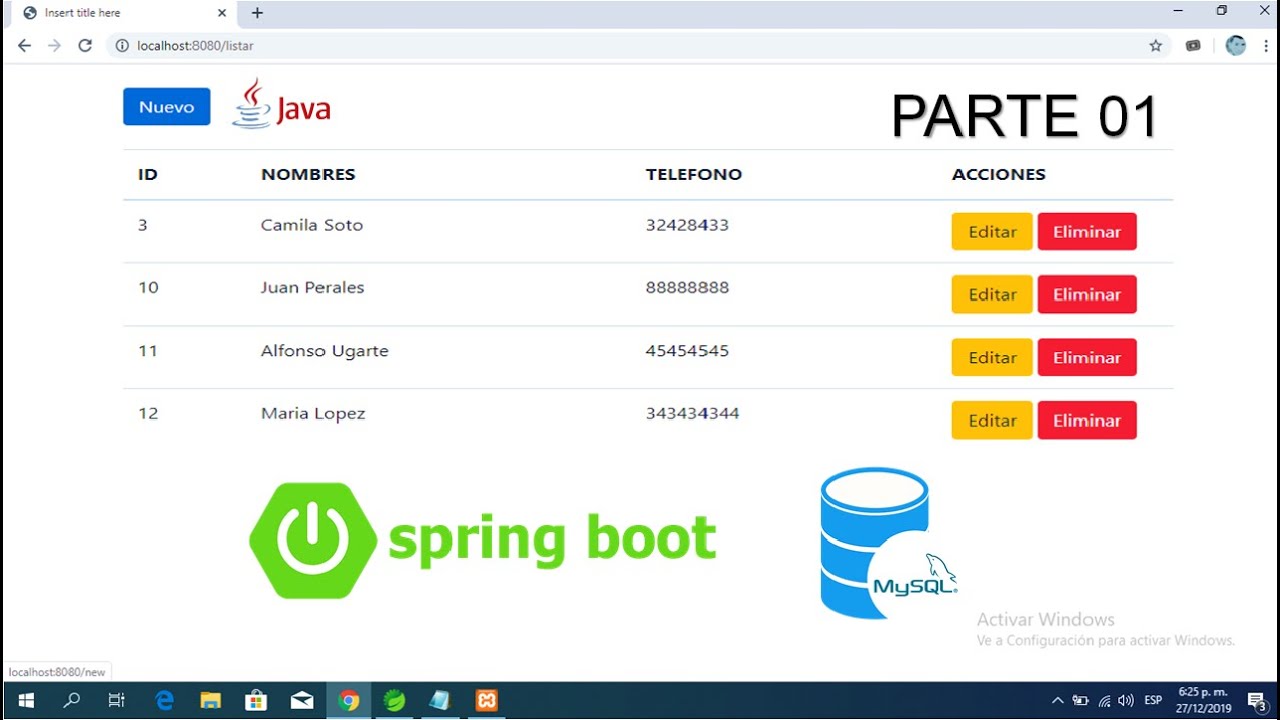The width and height of the screenshot is (1280, 720).
Task: Check battery status in tray
Action: click(x=1081, y=700)
